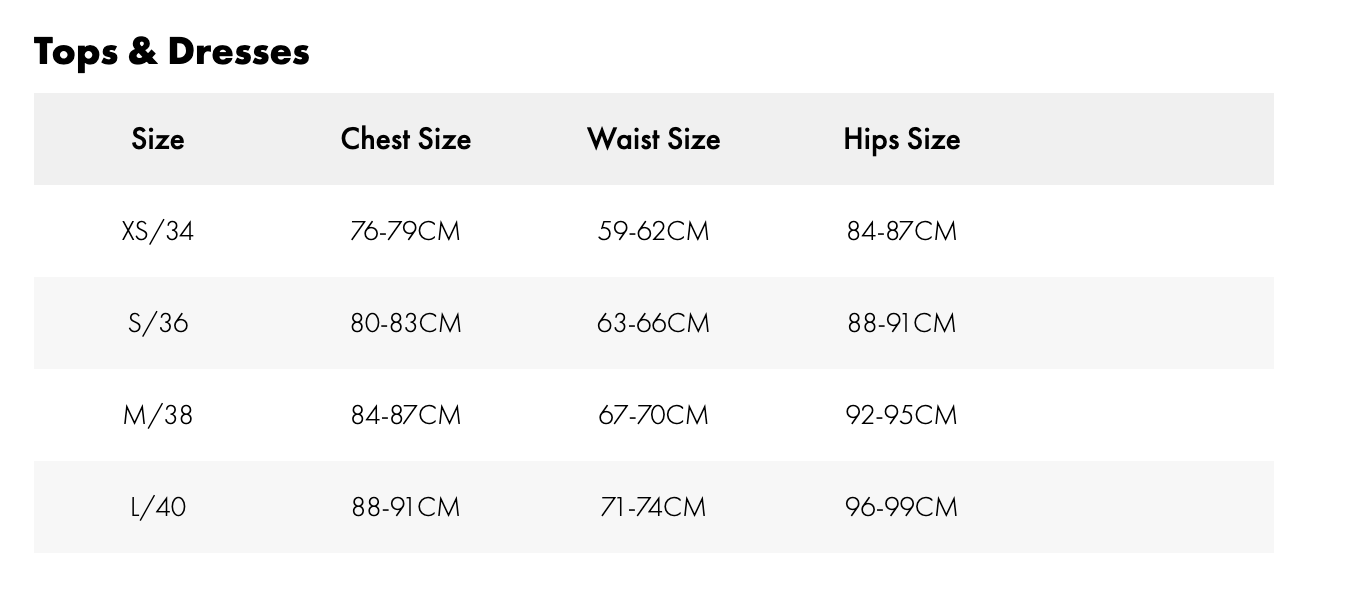Click the 88-91CM chest value for L/40
The height and width of the screenshot is (606, 1358).
pos(406,507)
